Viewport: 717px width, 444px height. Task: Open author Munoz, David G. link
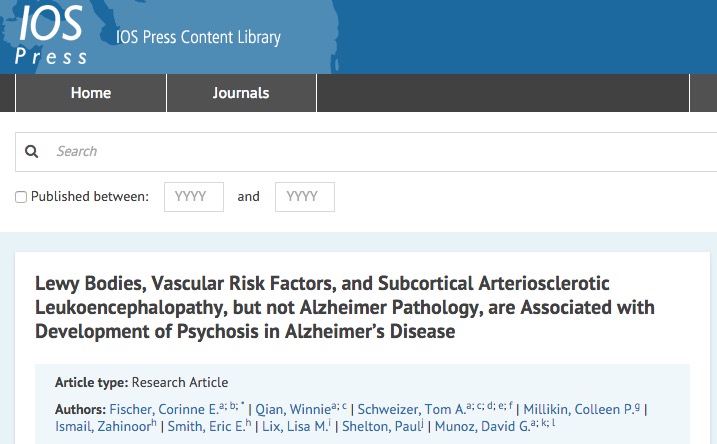pos(482,427)
